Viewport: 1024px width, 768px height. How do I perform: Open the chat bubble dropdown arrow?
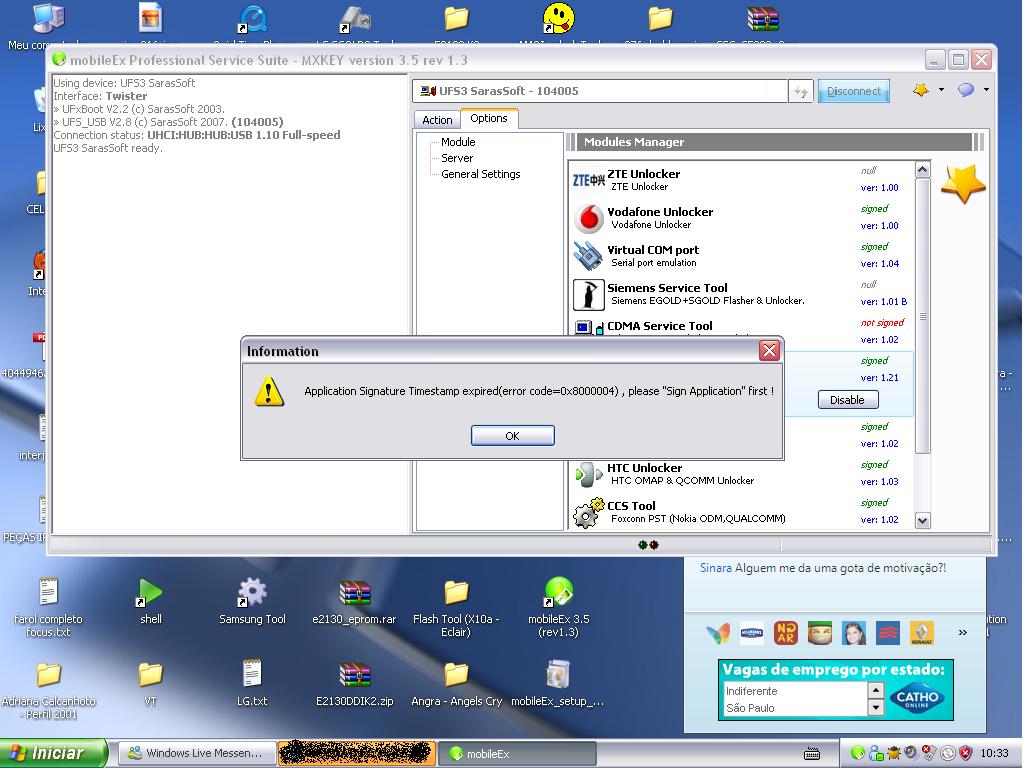986,89
